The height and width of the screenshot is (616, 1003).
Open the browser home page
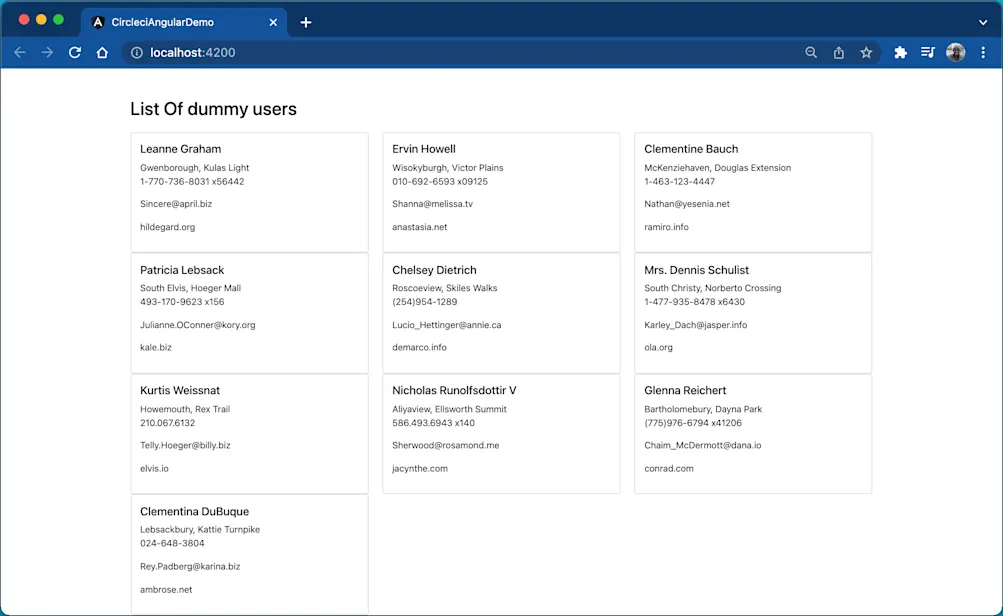101,52
